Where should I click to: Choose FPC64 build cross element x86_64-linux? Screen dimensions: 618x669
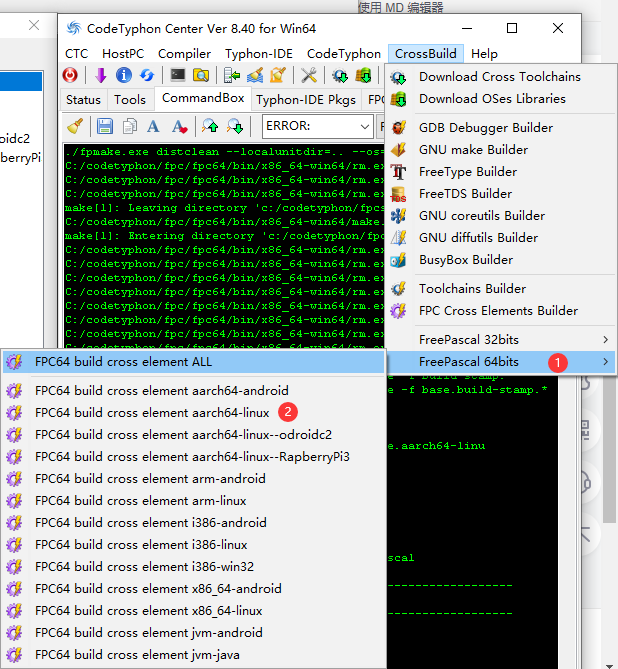click(194, 611)
